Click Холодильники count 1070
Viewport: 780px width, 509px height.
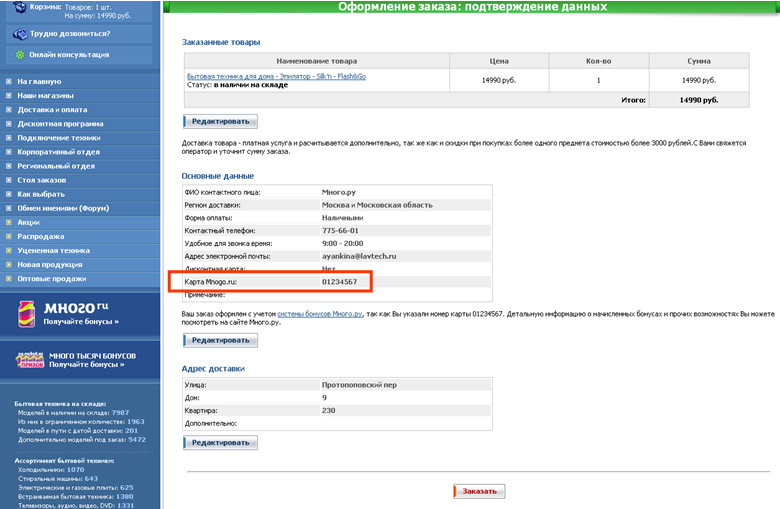[x=76, y=470]
